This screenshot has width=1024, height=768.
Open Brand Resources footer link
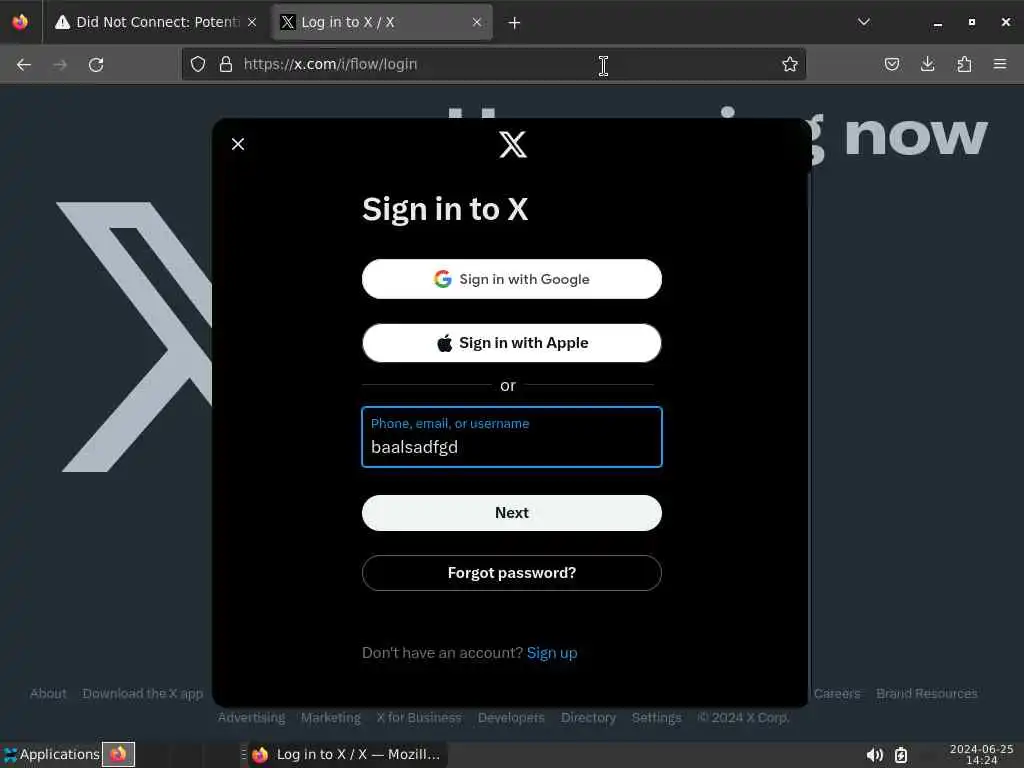[927, 694]
